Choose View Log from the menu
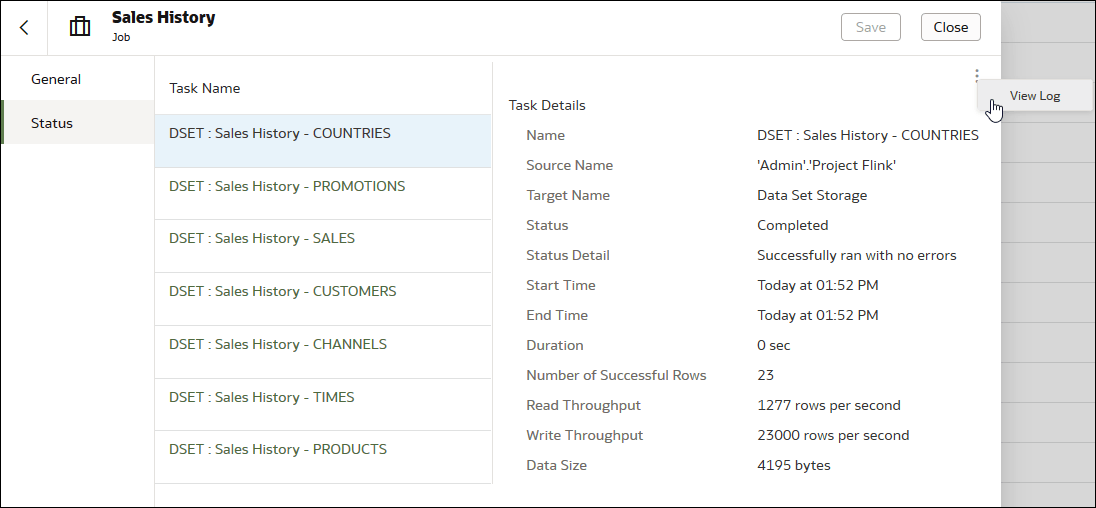This screenshot has width=1096, height=508. (1034, 96)
